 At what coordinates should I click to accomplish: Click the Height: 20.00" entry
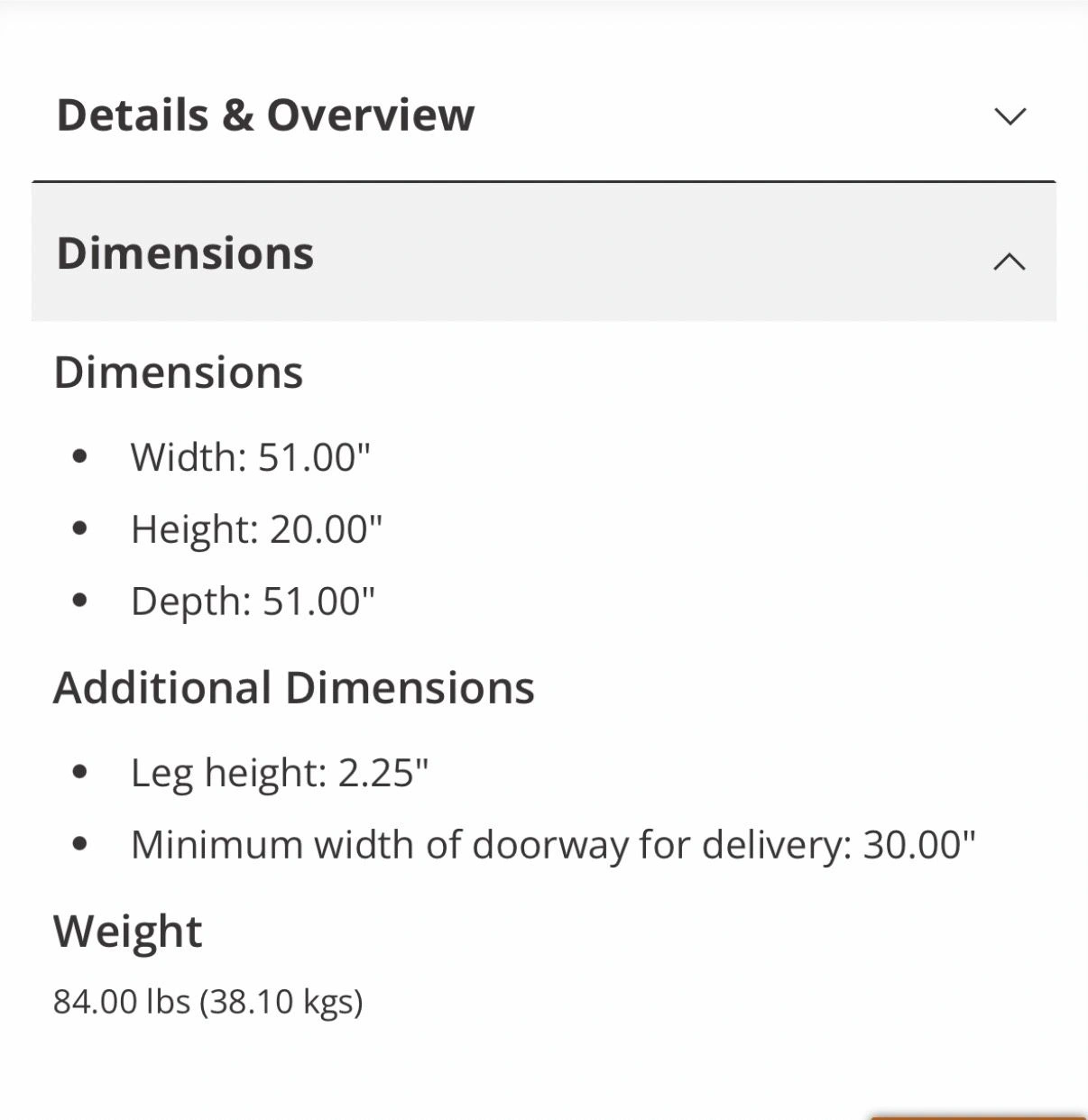pos(256,529)
